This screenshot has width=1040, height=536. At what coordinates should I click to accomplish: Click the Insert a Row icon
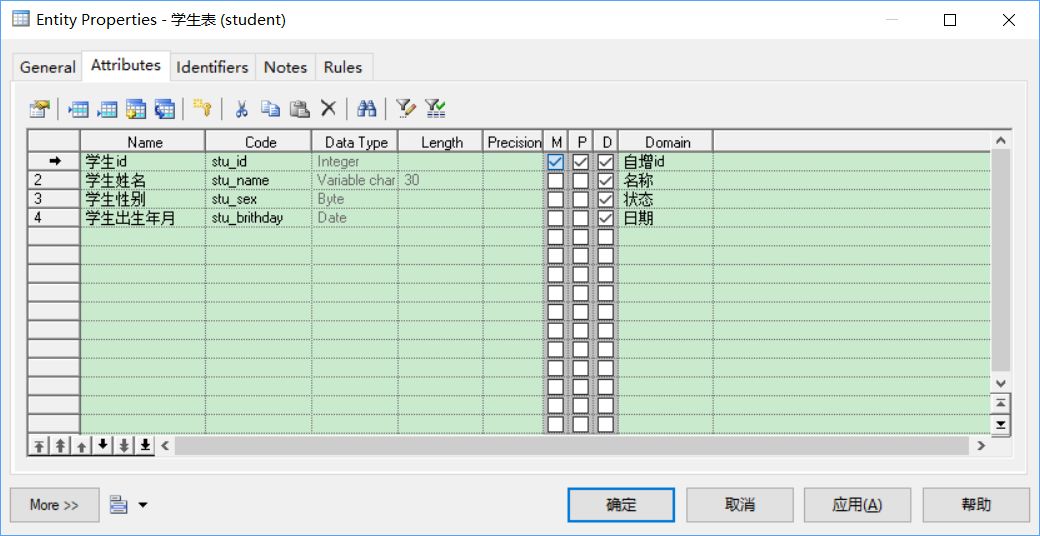pyautogui.click(x=79, y=109)
